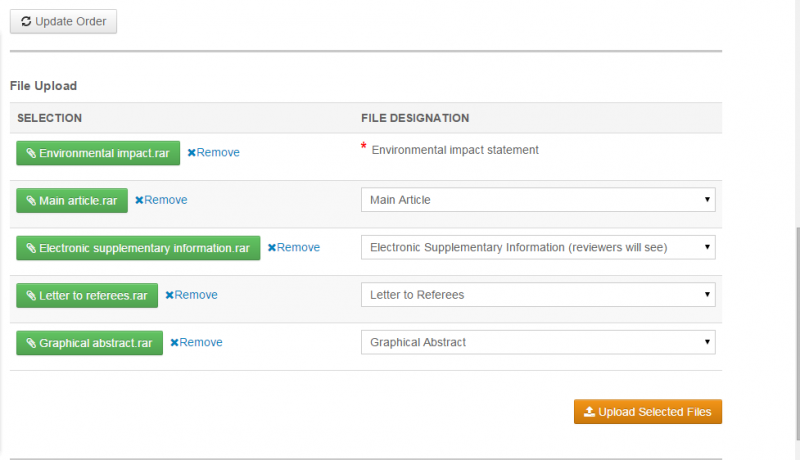Expand the Letter to Referees designation dropdown
The width and height of the screenshot is (800, 460).
coord(538,295)
